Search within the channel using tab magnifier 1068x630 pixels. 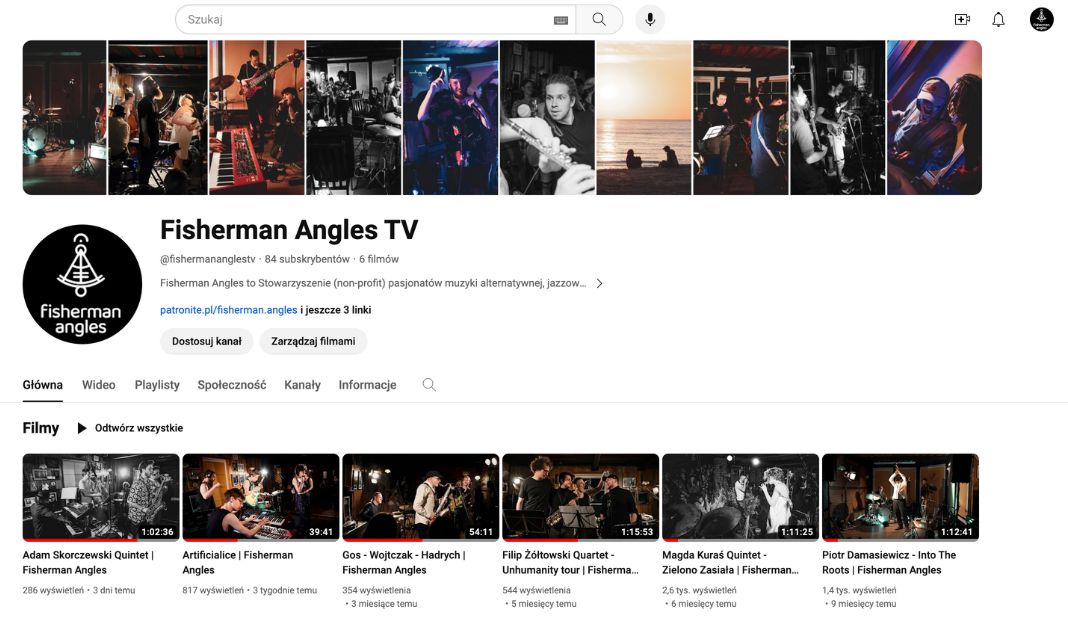(429, 385)
